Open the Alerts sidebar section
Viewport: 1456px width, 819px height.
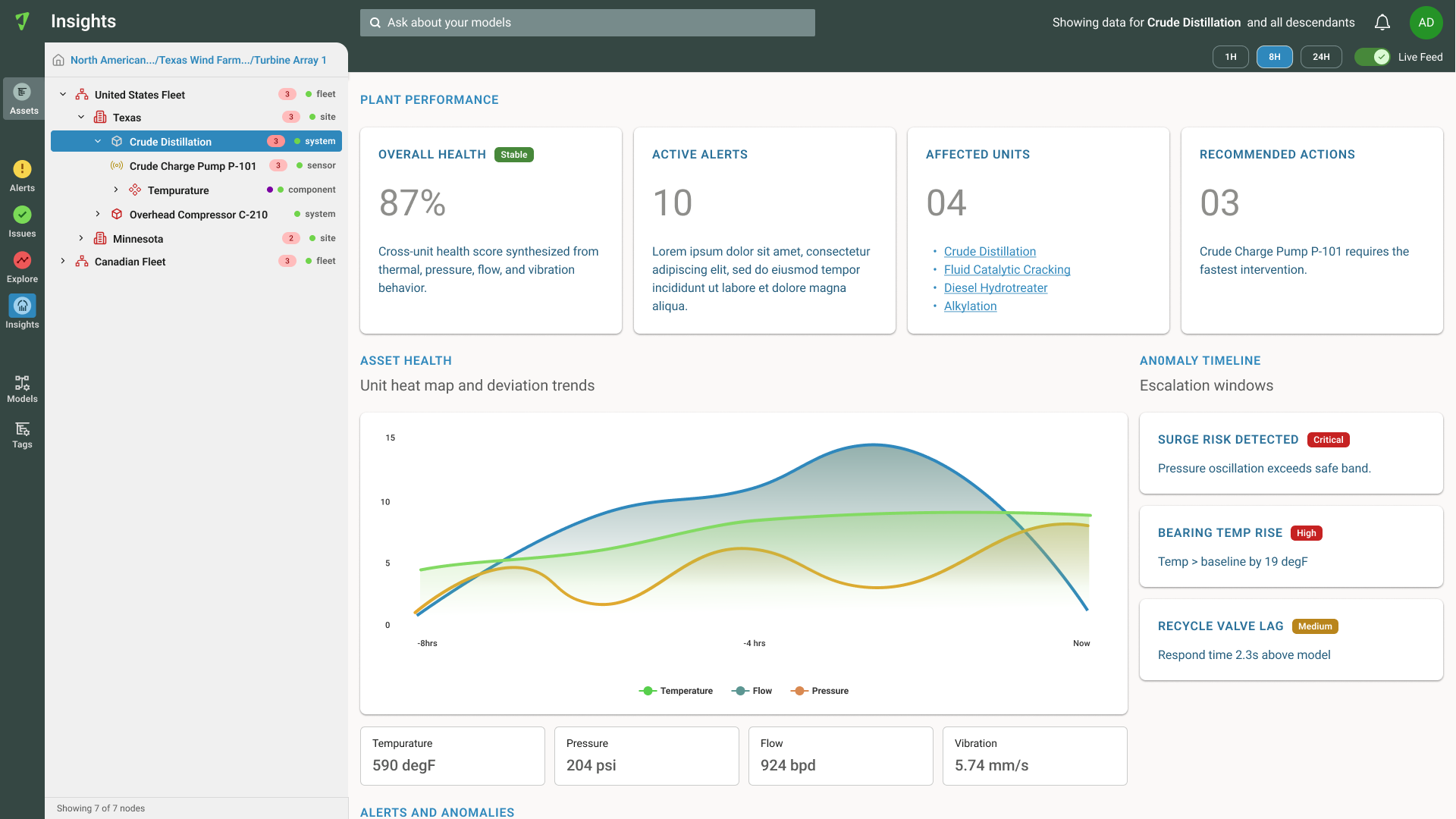tap(23, 176)
